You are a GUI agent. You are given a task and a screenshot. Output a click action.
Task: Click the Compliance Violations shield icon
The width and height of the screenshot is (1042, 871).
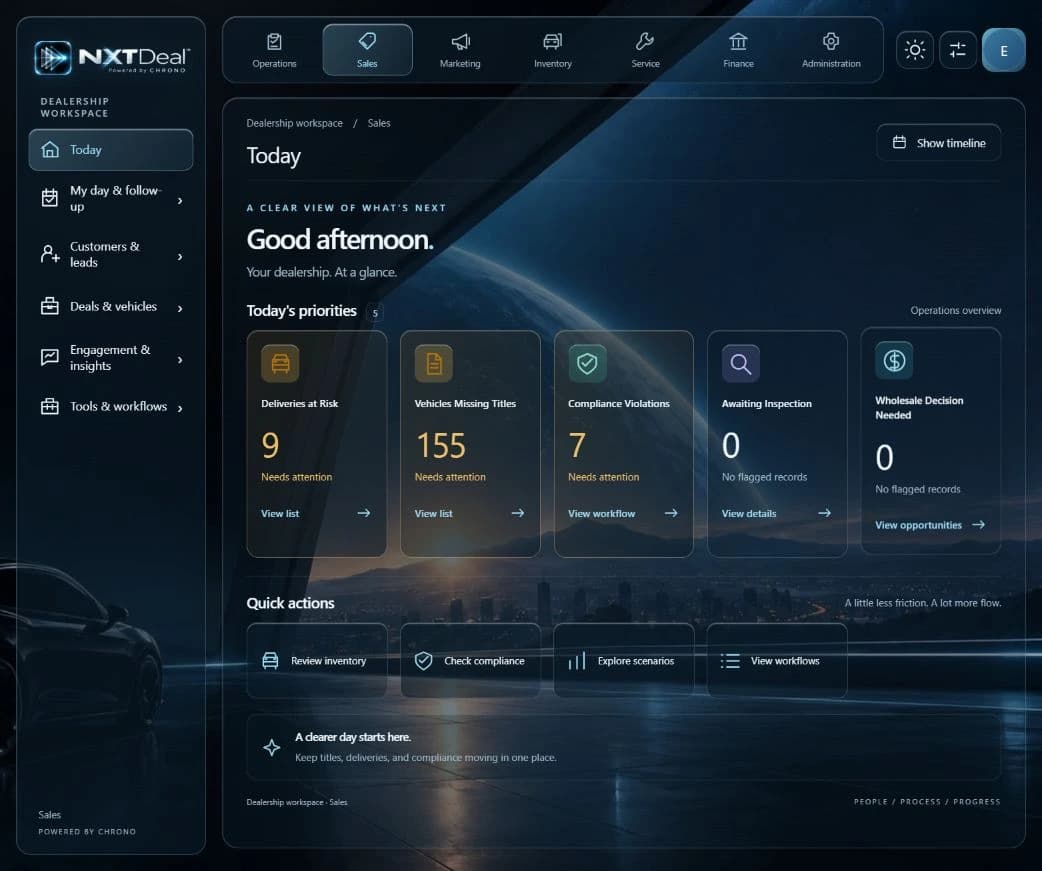click(587, 363)
